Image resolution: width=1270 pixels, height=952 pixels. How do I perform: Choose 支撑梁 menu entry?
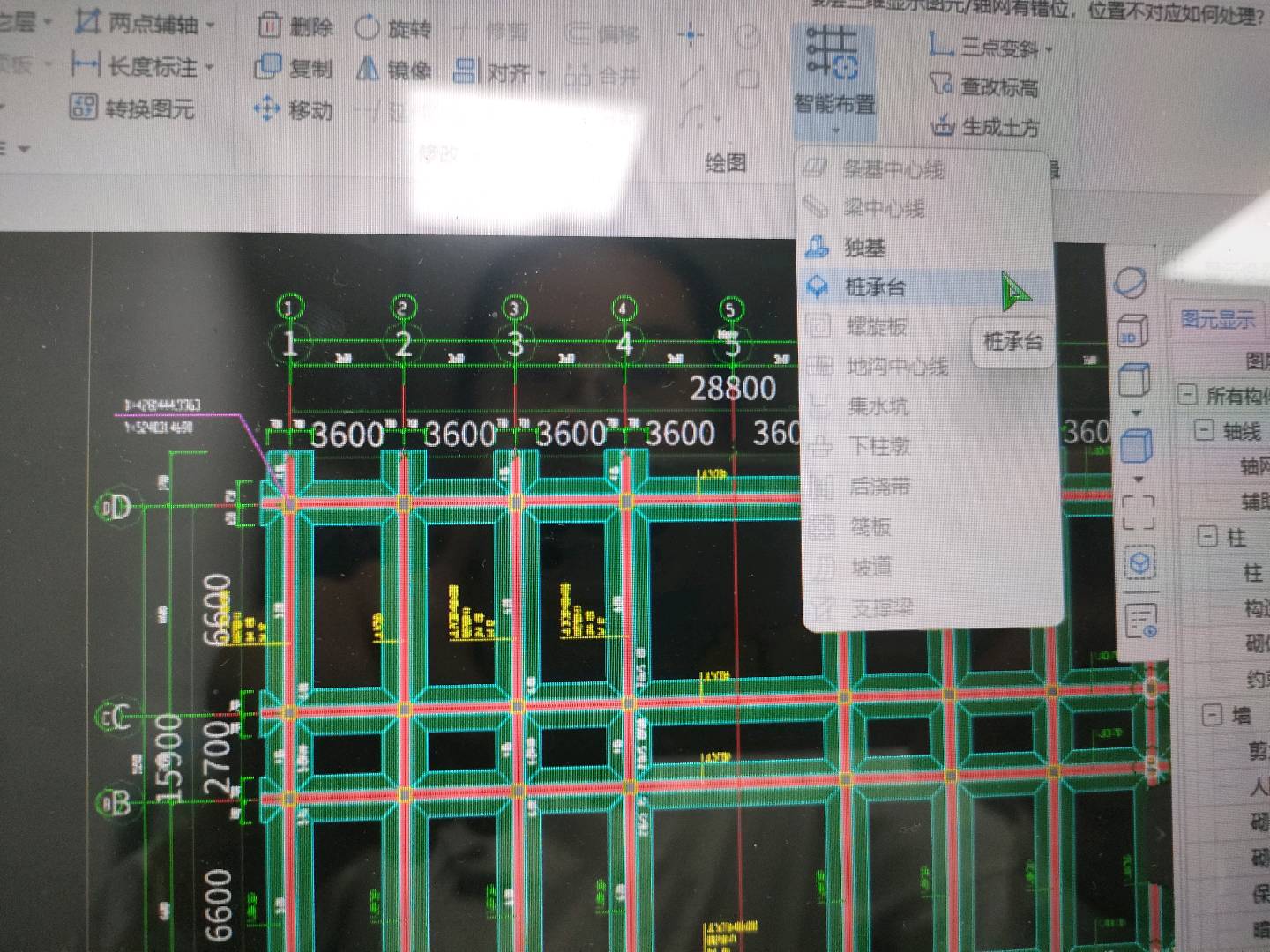coord(934,606)
